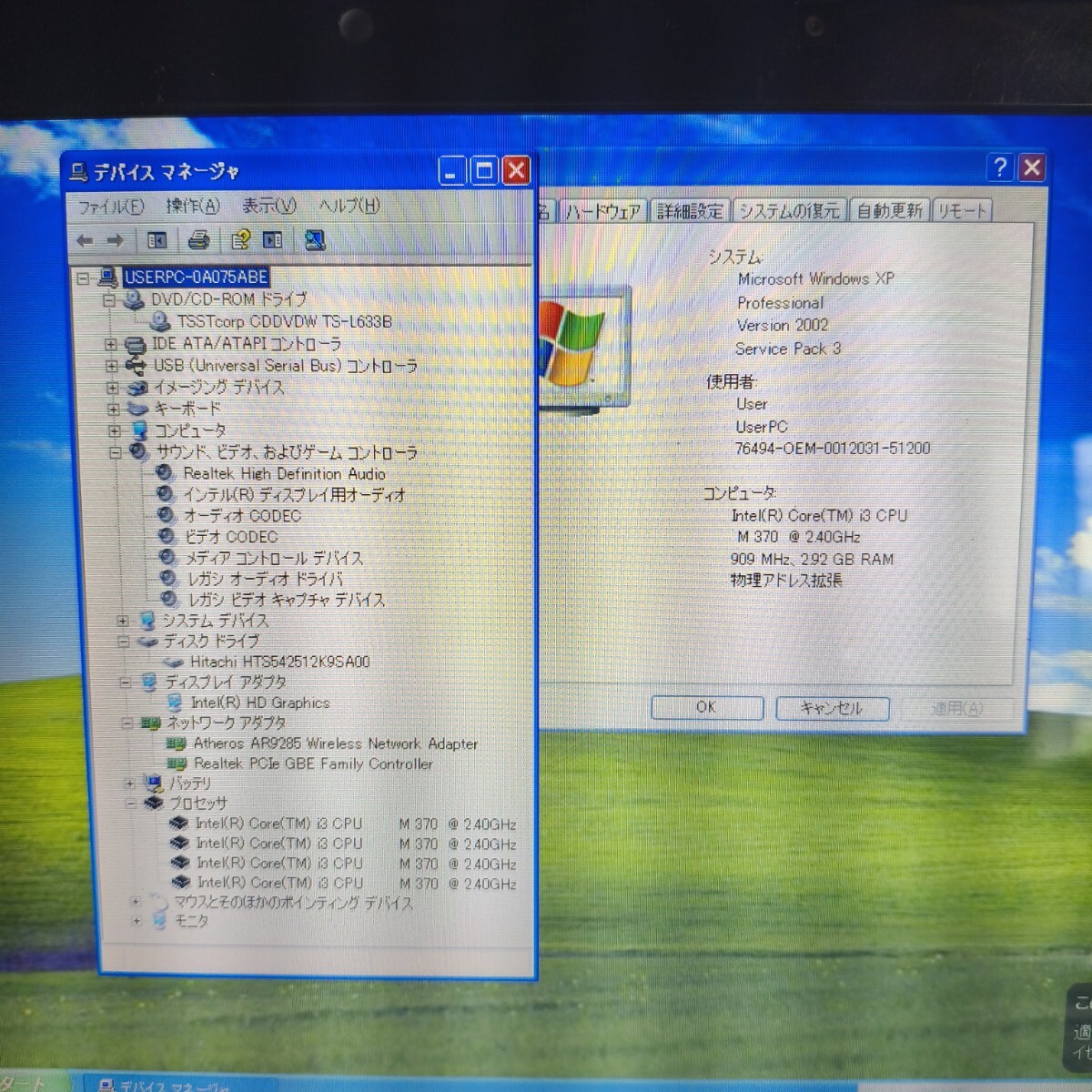The image size is (1092, 1092).
Task: Minimize the Device Manager window
Action: [x=451, y=170]
